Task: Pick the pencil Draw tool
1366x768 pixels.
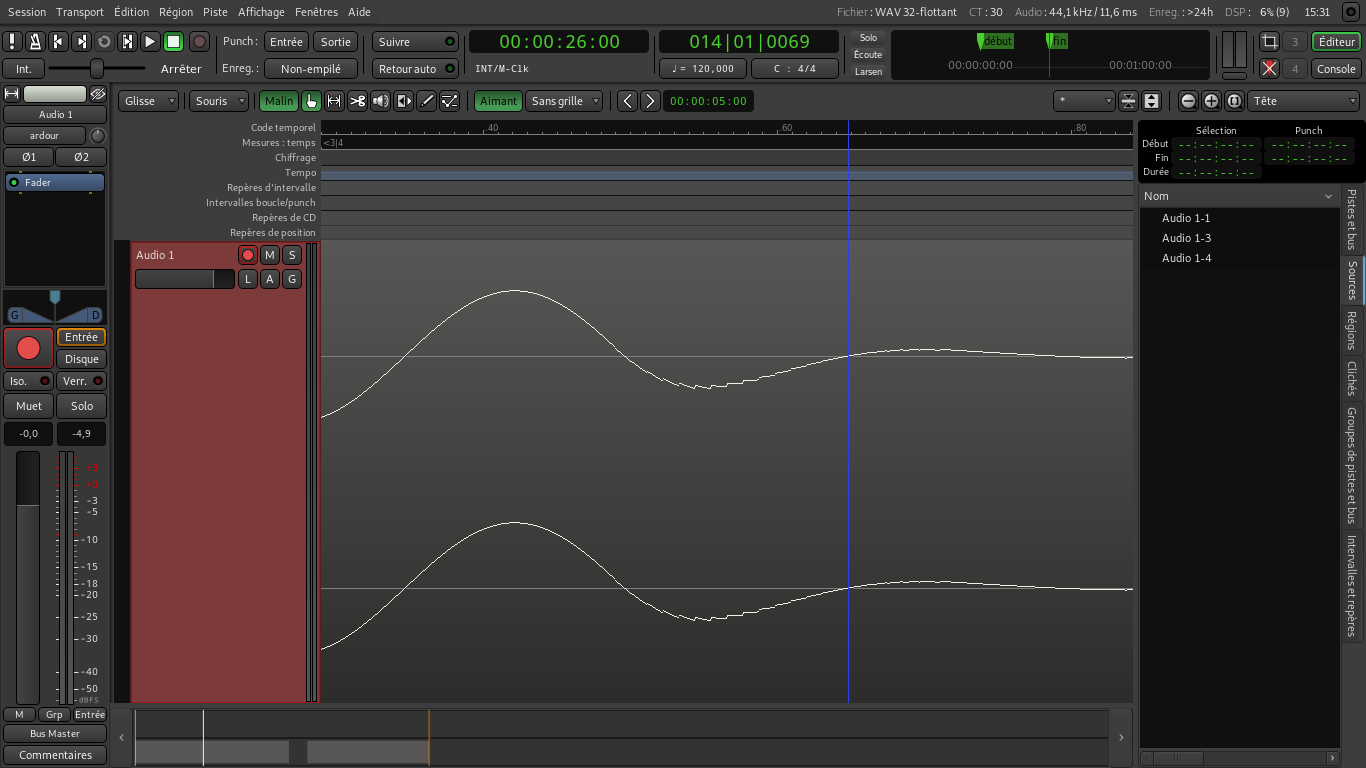Action: pyautogui.click(x=427, y=101)
